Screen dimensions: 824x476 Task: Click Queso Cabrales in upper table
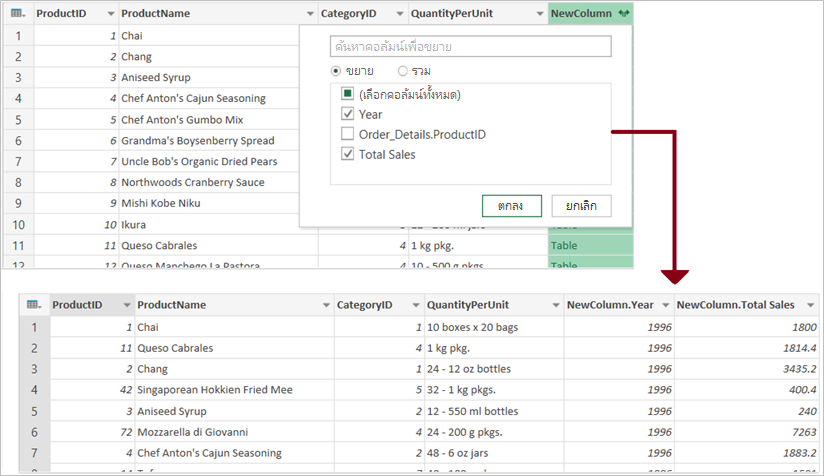(218, 245)
